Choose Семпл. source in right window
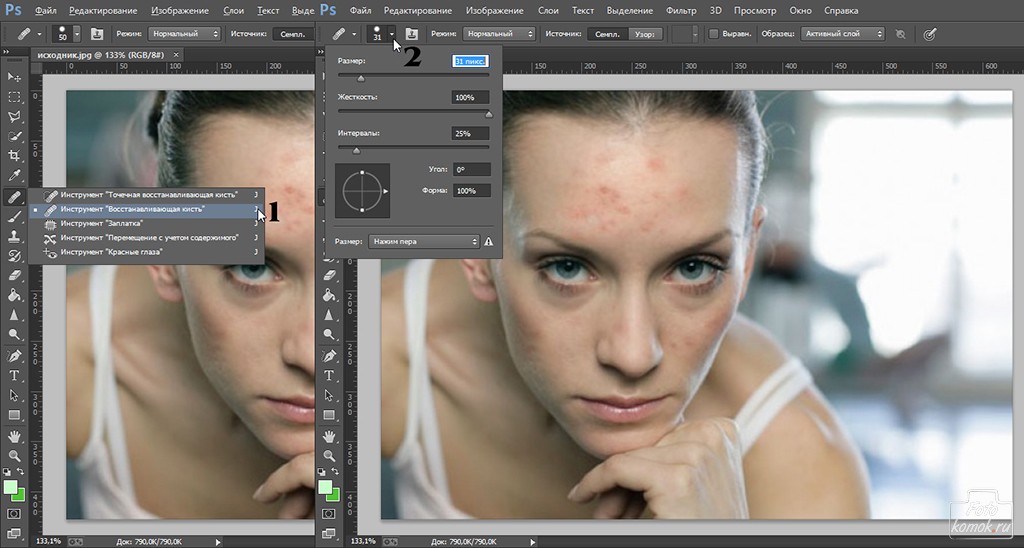 click(607, 34)
